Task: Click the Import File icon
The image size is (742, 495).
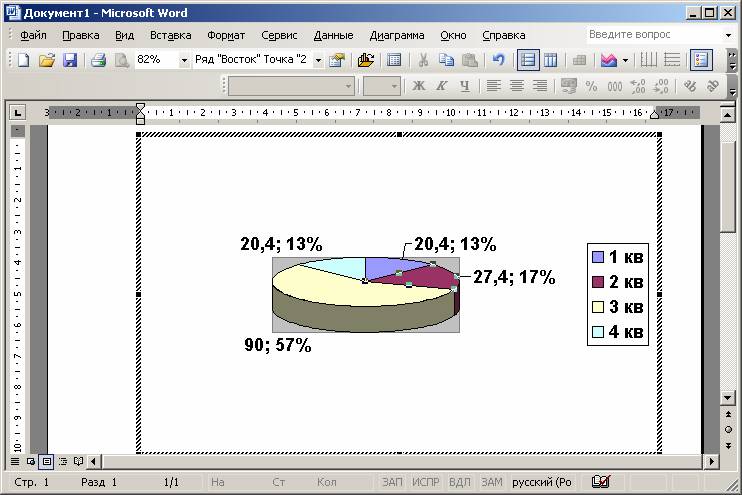Action: point(365,60)
